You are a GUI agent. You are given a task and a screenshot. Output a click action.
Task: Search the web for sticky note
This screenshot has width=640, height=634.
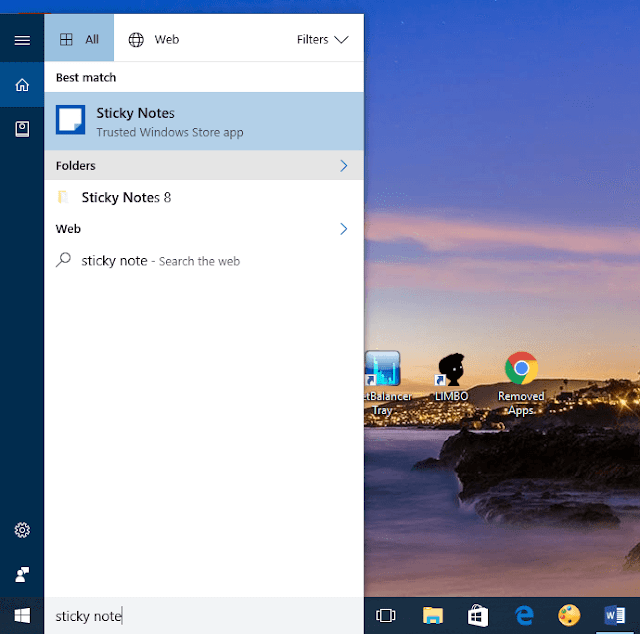204,260
